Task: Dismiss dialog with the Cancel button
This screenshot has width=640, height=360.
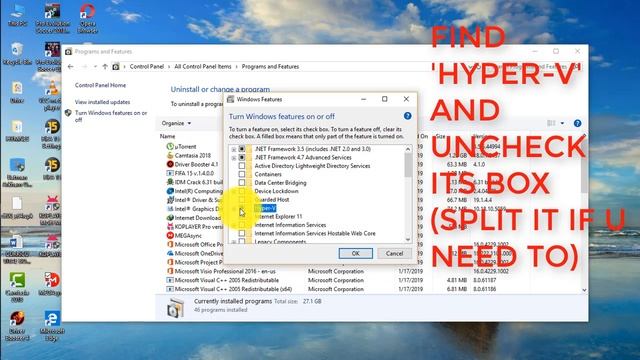Action: [x=394, y=253]
